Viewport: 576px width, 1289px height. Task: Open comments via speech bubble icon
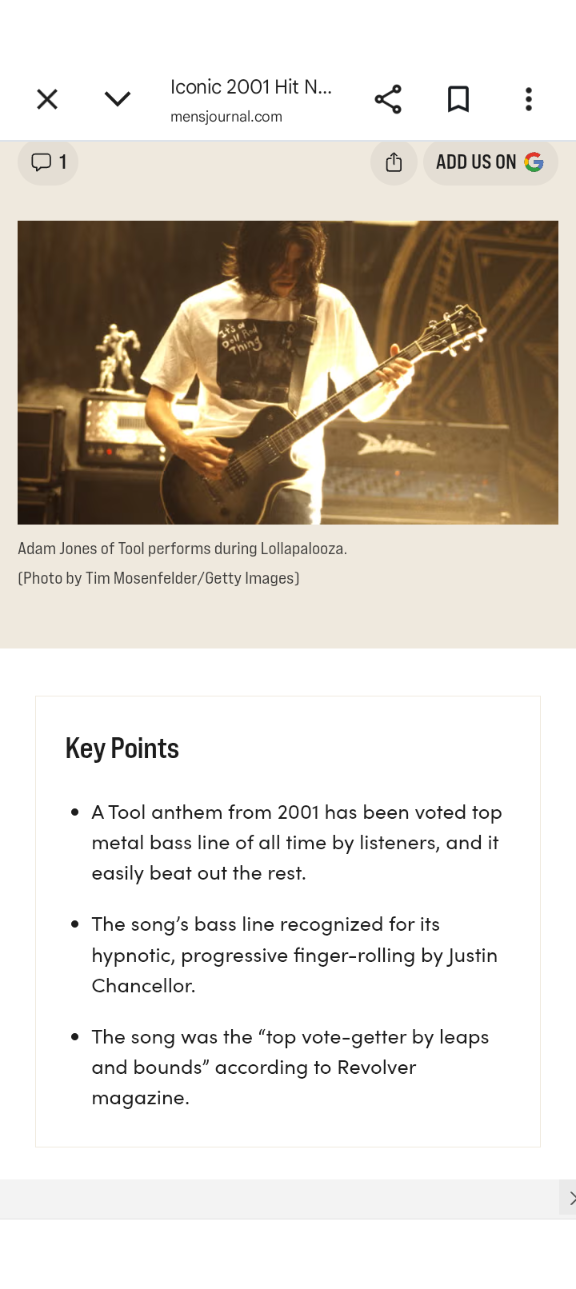(x=41, y=162)
